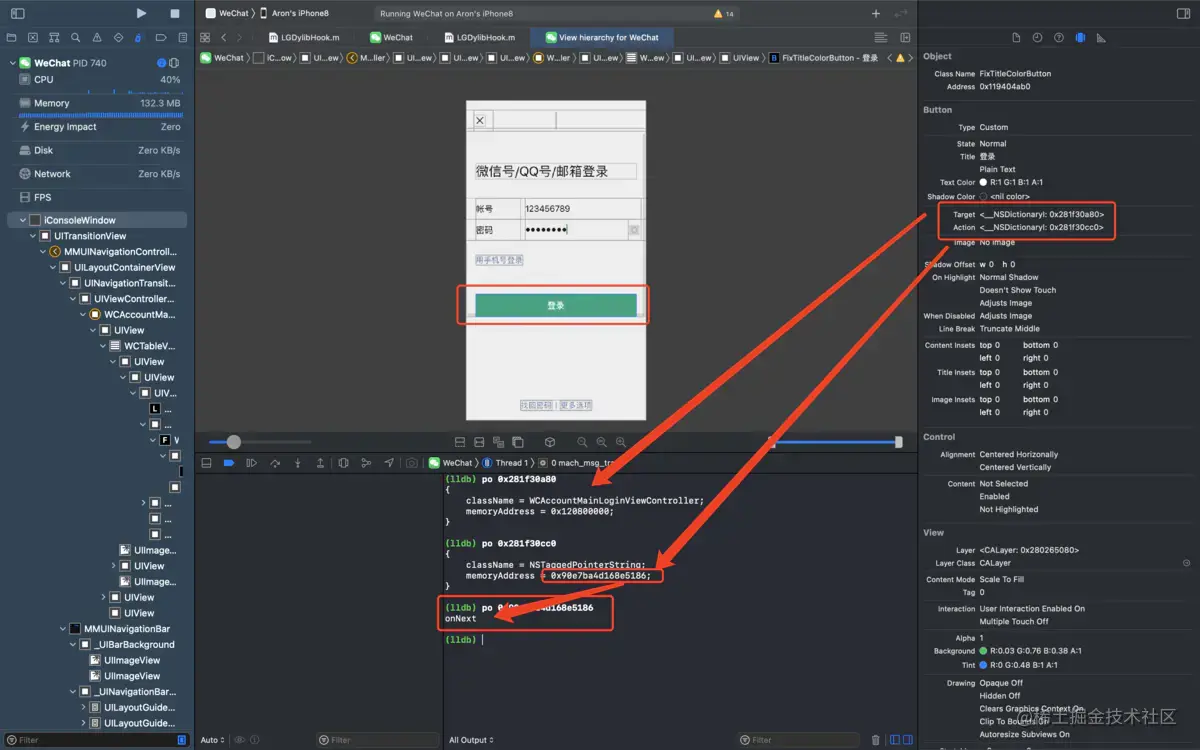1200x750 pixels.
Task: Click Step Over in the debug bar
Action: click(274, 463)
